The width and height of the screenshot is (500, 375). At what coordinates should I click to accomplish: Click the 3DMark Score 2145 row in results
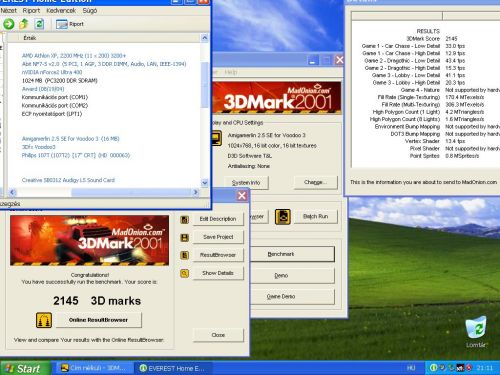pyautogui.click(x=432, y=39)
